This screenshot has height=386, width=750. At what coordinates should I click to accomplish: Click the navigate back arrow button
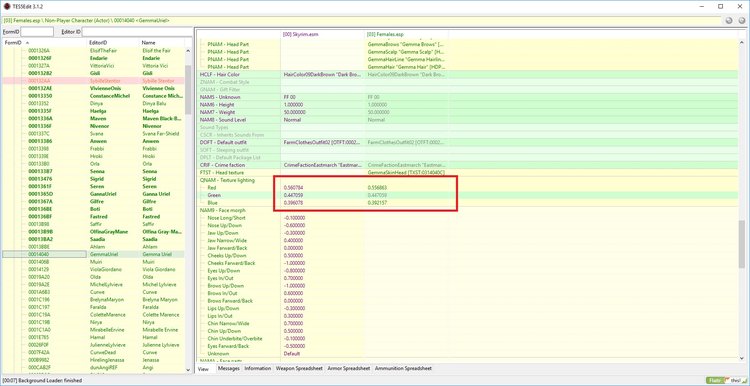coord(729,21)
